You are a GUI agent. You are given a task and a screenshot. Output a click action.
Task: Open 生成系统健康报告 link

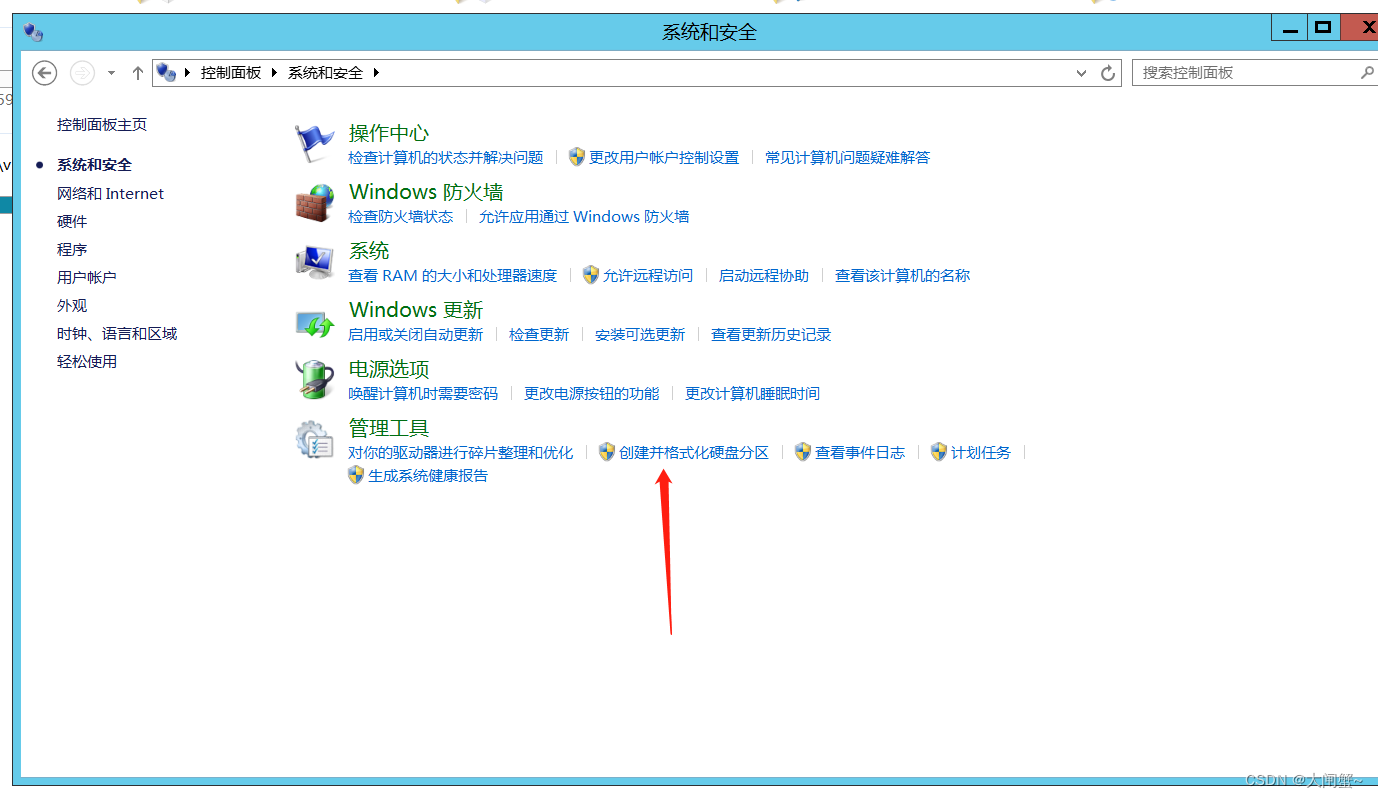pyautogui.click(x=428, y=476)
